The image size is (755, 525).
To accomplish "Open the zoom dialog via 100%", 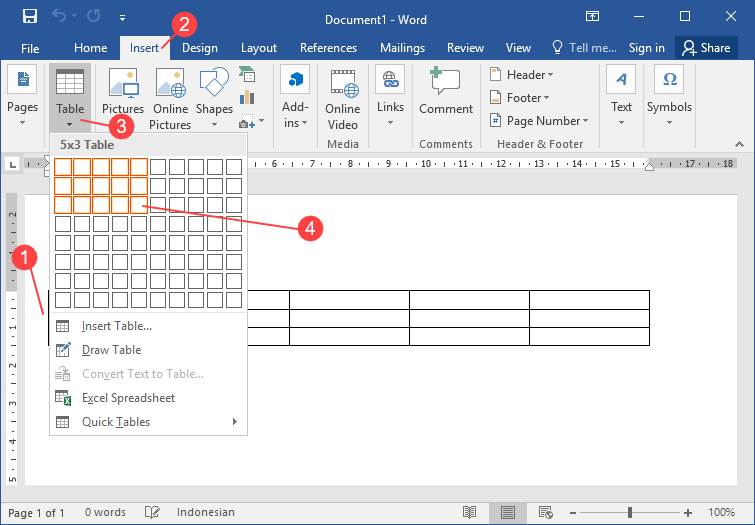I will tap(721, 512).
